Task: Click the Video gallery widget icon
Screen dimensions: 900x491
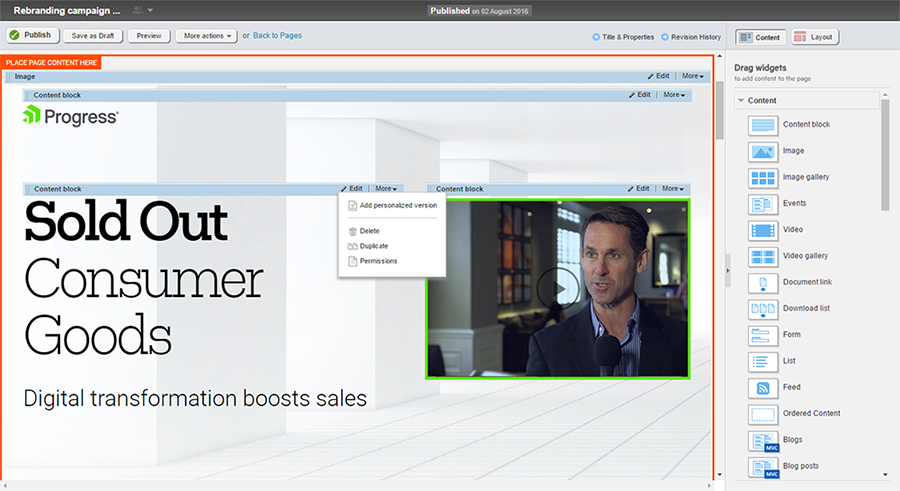Action: [763, 256]
